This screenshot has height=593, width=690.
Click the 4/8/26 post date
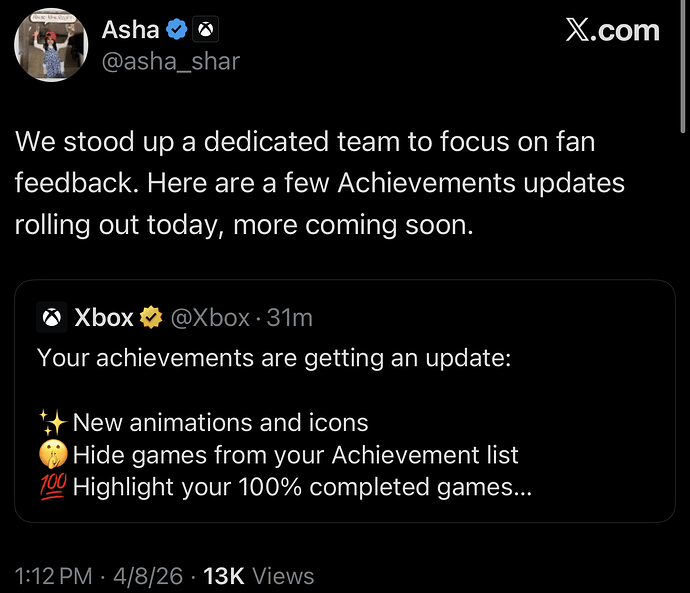[x=148, y=576]
